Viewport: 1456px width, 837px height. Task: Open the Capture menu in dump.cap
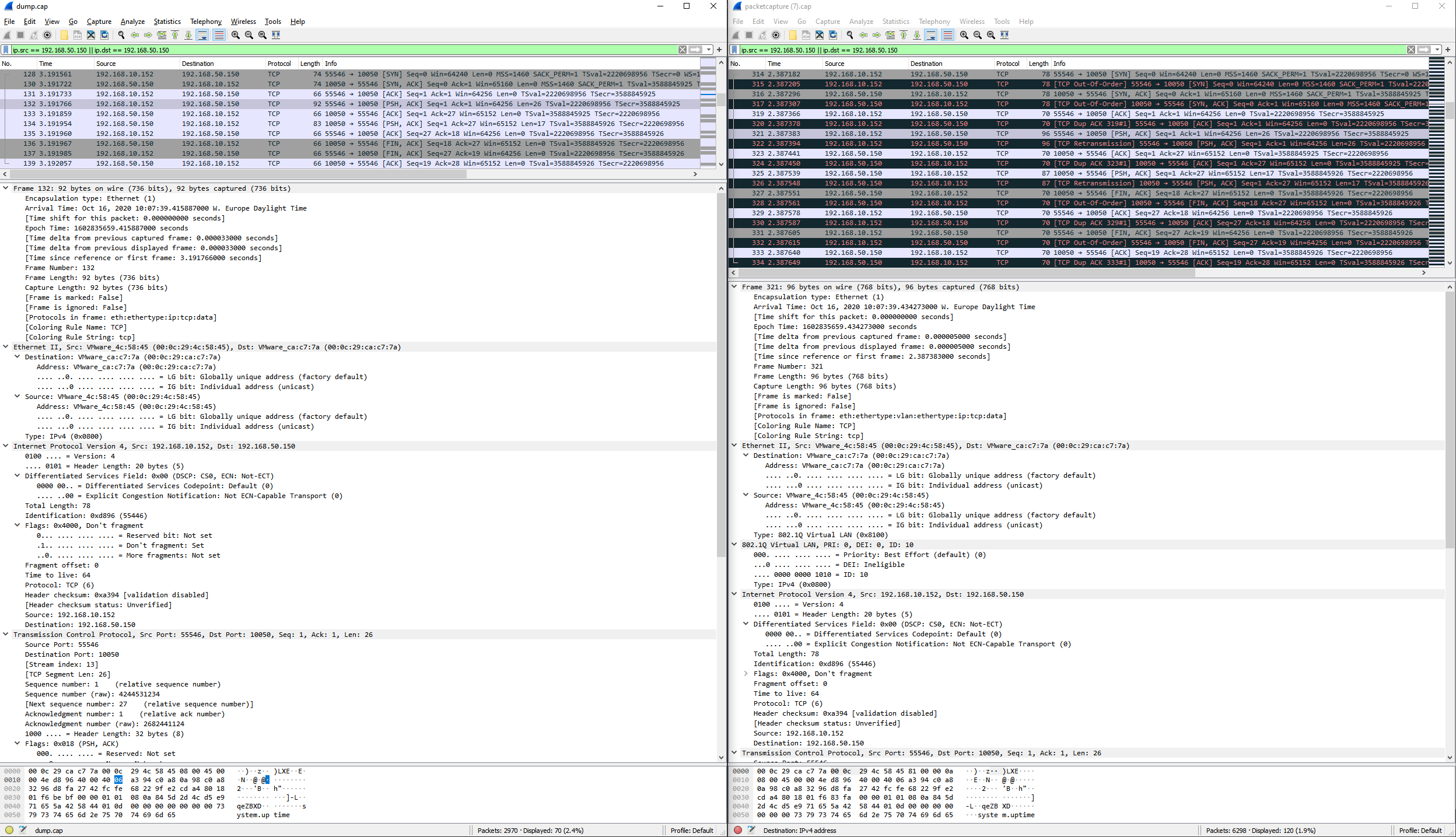[x=99, y=22]
